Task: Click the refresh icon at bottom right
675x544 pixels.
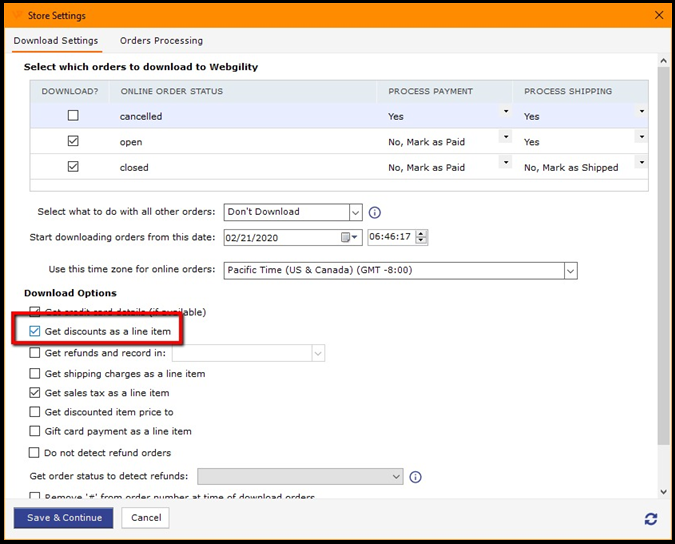Action: pyautogui.click(x=651, y=519)
